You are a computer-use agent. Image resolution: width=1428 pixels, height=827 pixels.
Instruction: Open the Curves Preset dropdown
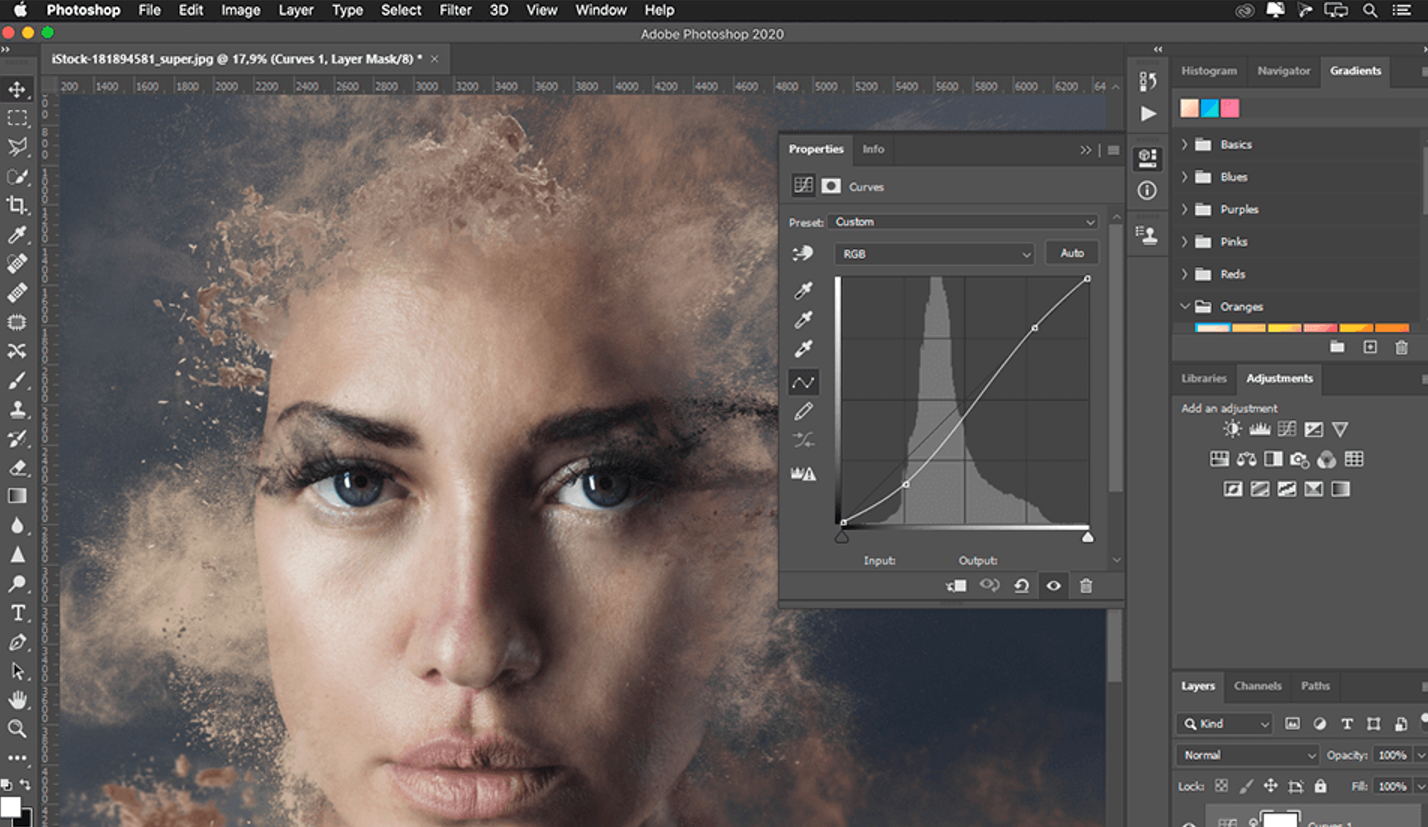coord(964,222)
